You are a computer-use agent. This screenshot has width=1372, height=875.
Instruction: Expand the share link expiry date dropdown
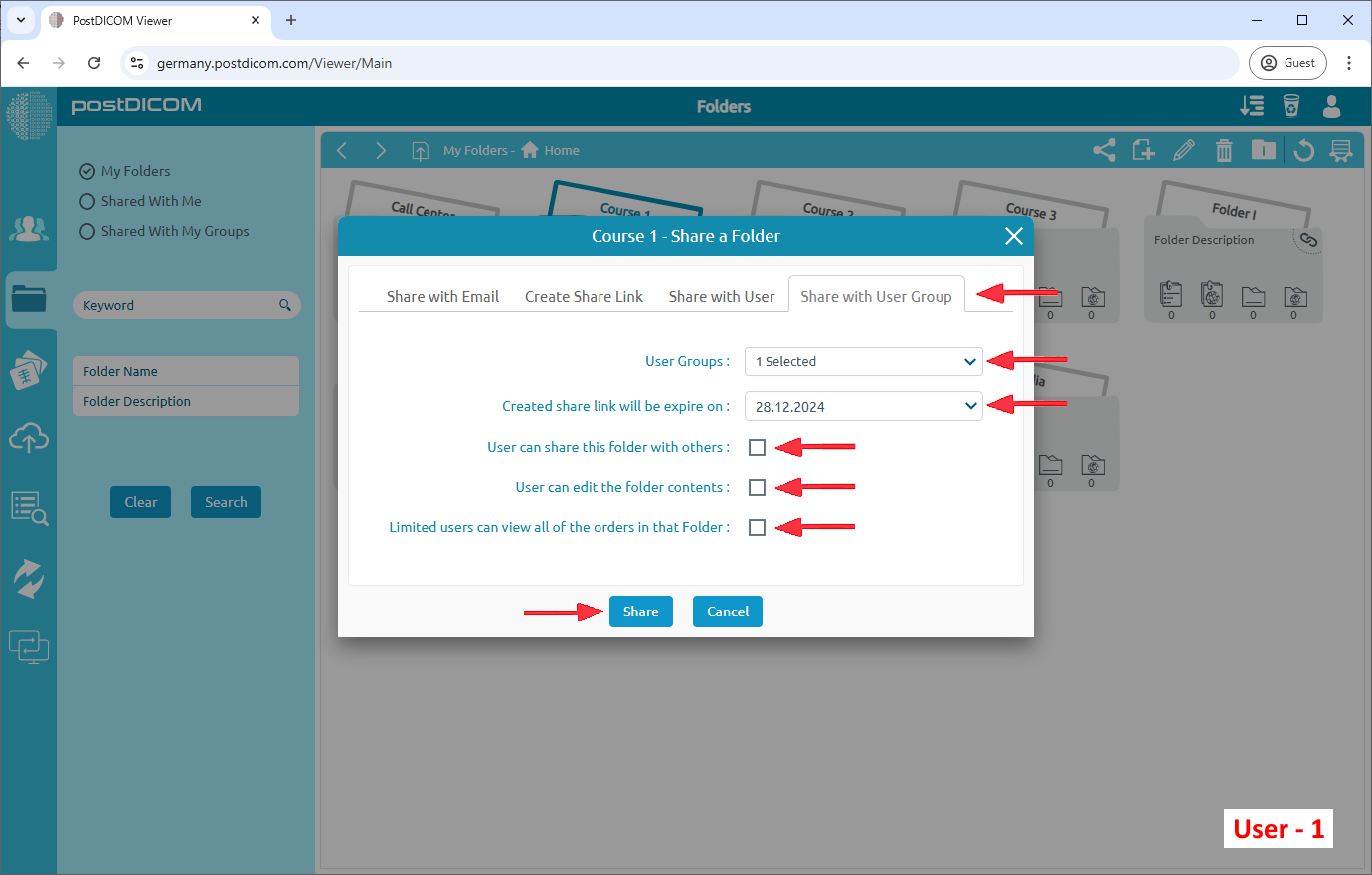863,405
